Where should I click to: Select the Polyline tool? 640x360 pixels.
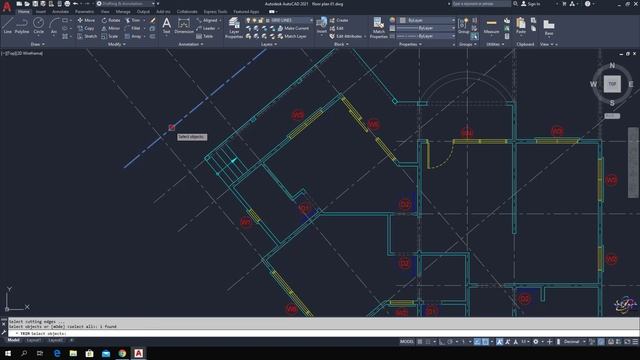coord(22,26)
